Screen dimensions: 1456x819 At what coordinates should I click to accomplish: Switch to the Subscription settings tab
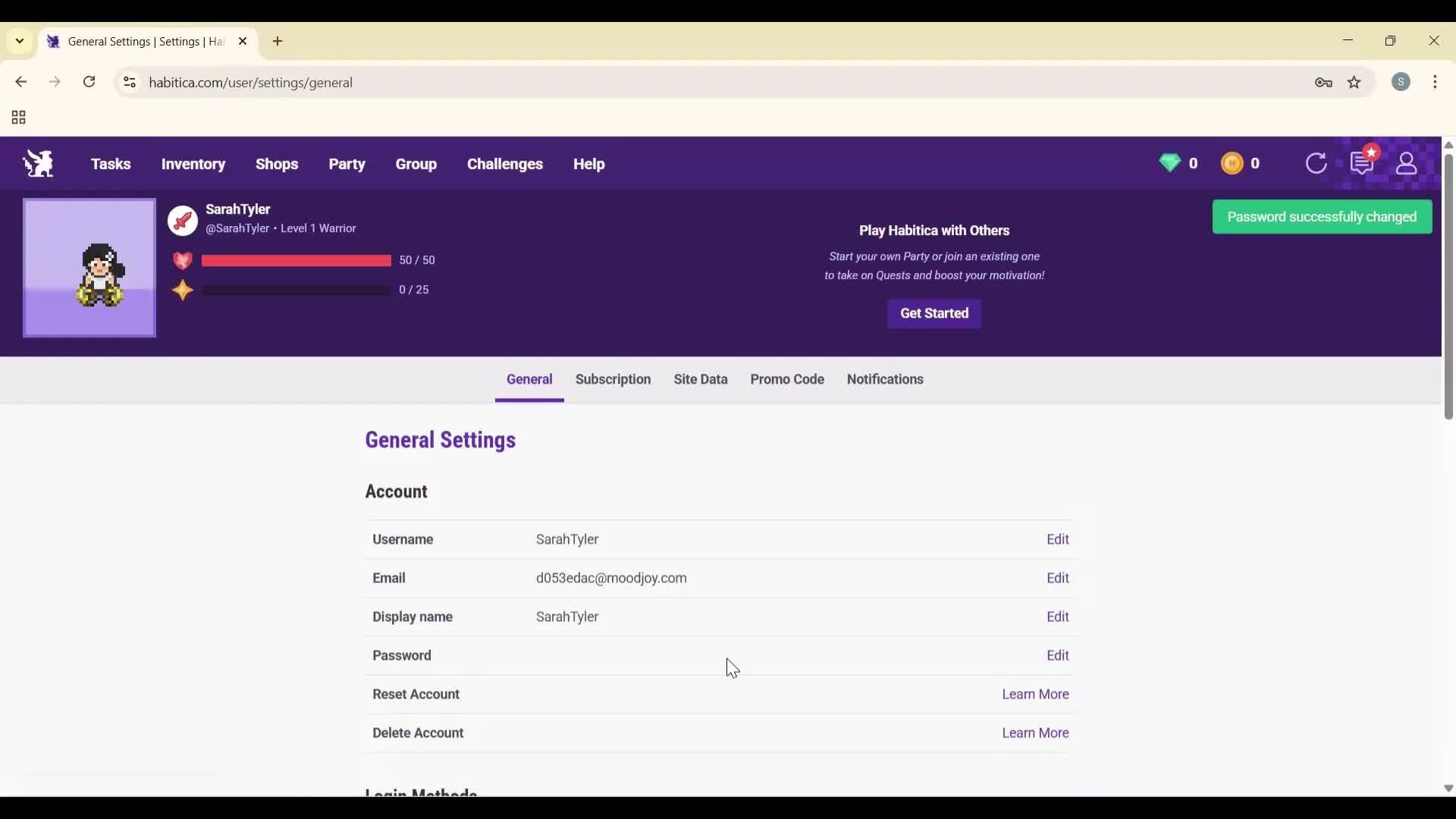tap(613, 379)
